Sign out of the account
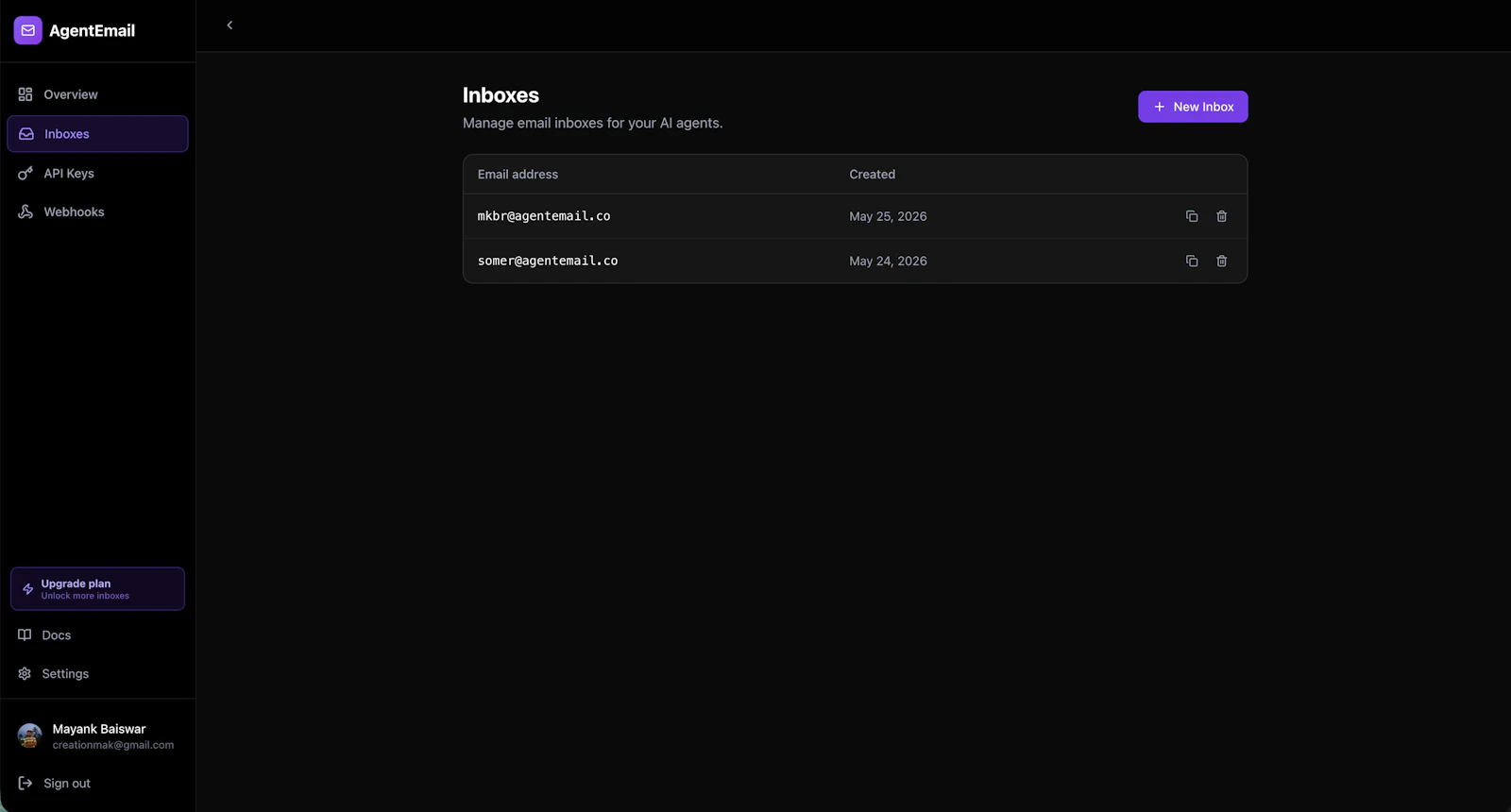Viewport: 1511px width, 812px height. (97, 784)
